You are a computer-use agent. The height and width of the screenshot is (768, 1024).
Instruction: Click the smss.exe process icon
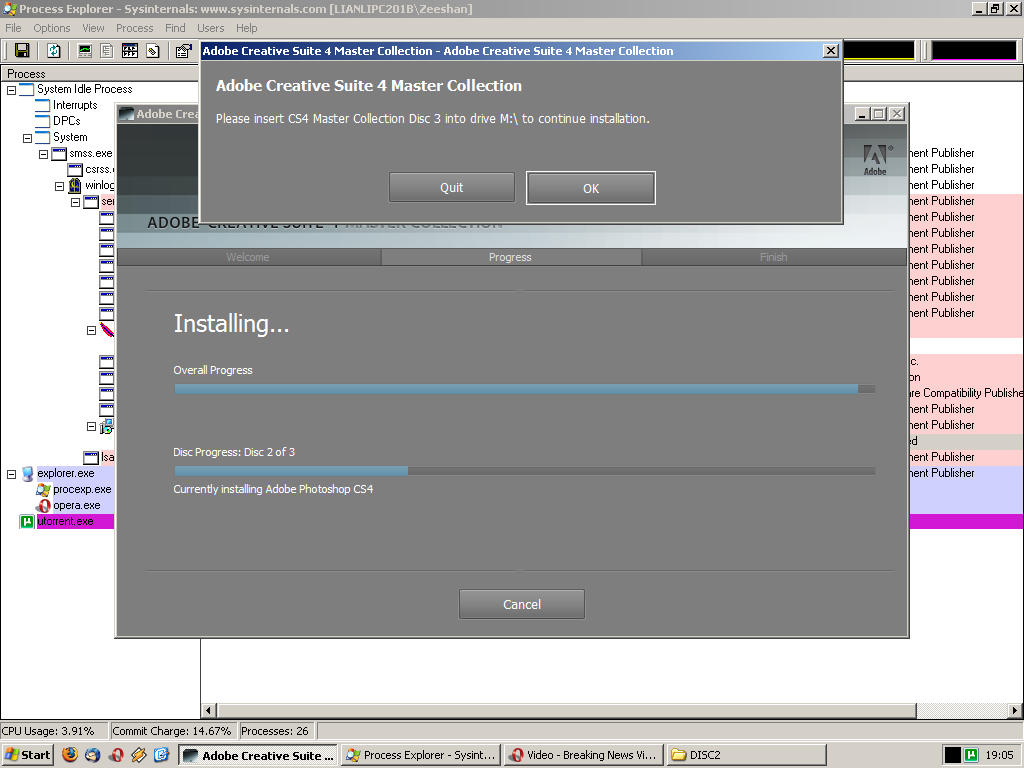(x=59, y=153)
